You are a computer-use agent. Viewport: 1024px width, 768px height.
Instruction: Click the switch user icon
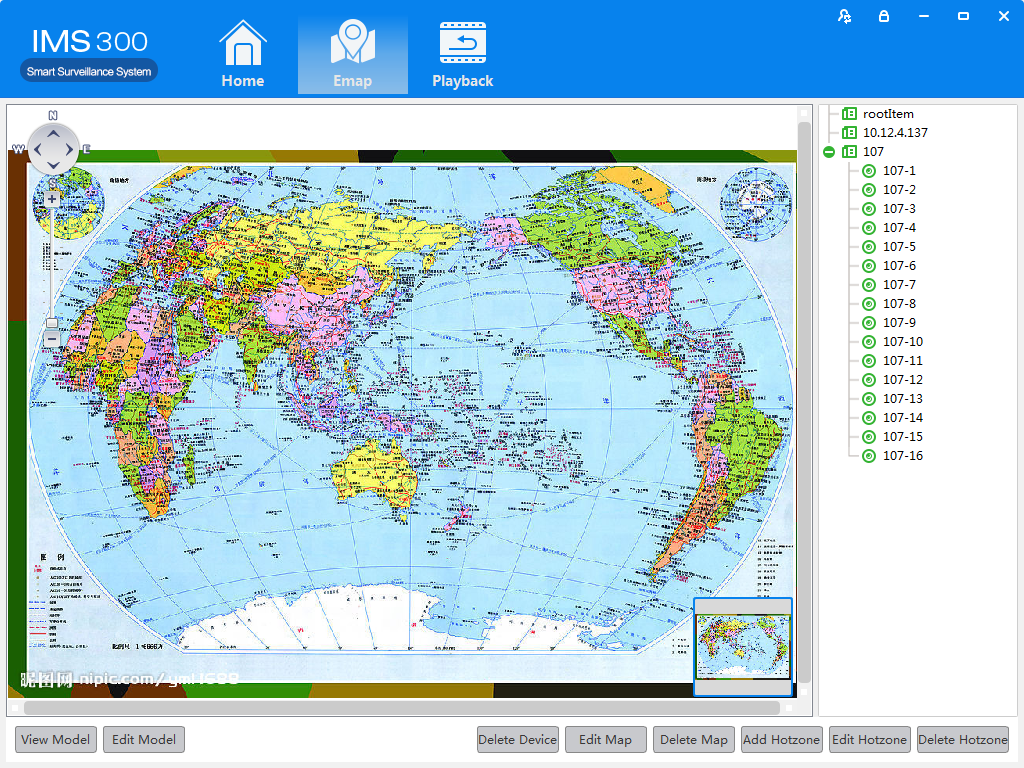click(x=845, y=16)
